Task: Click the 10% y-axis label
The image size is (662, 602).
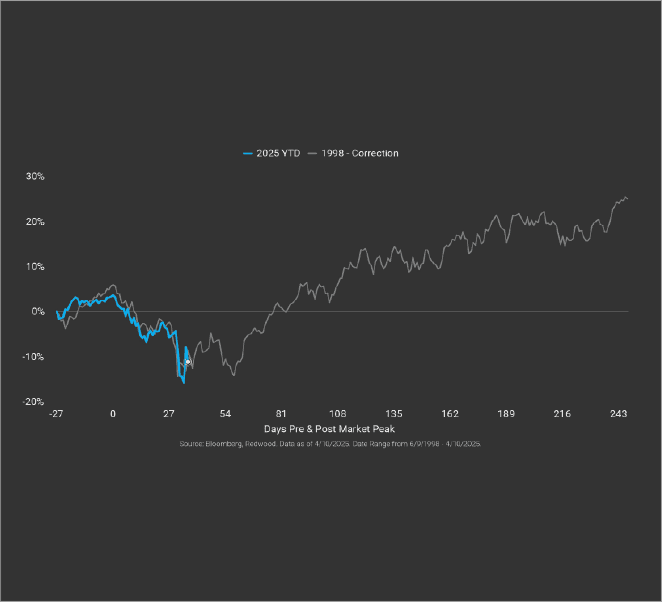Action: pos(35,266)
